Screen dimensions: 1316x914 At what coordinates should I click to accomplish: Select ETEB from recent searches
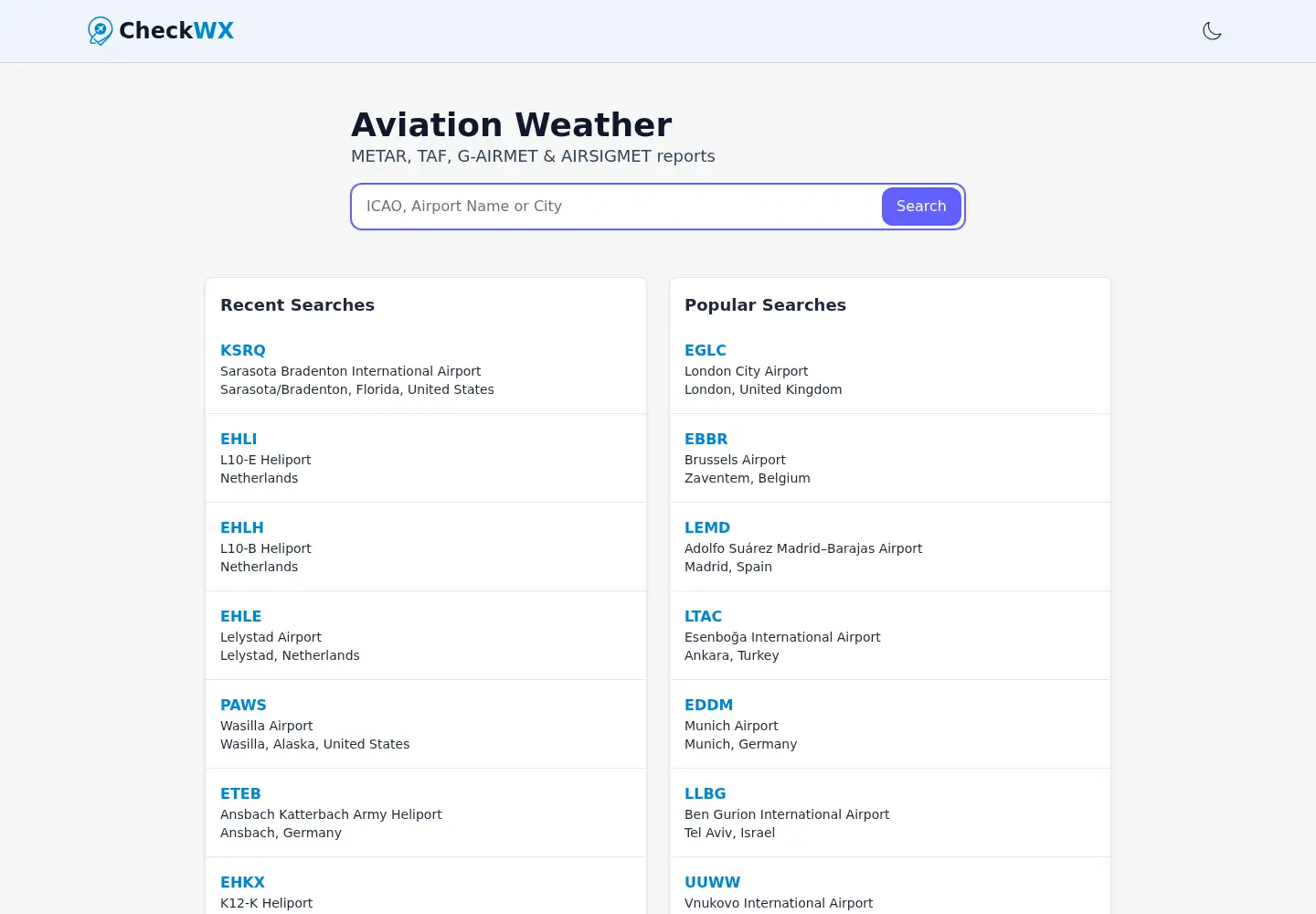click(240, 793)
